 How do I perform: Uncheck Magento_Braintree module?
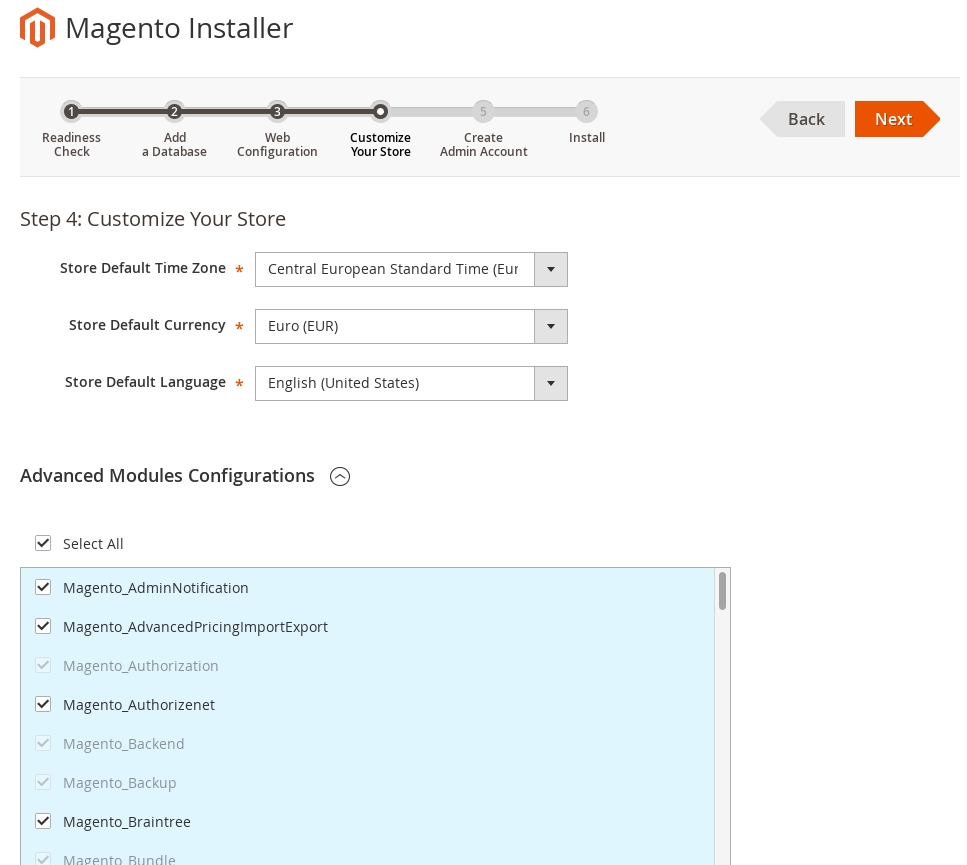point(43,821)
